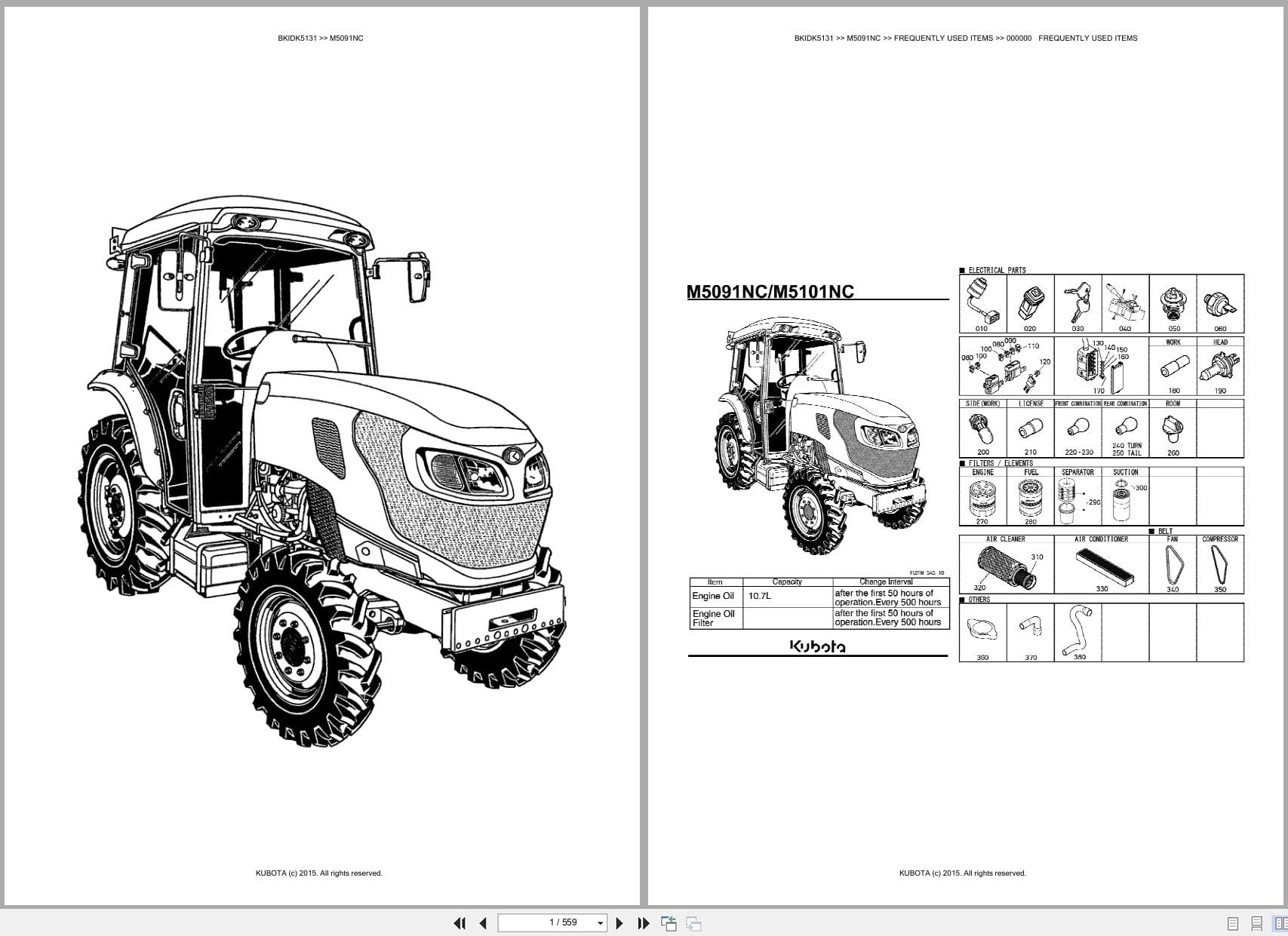Go forward to the next view

pos(693,923)
